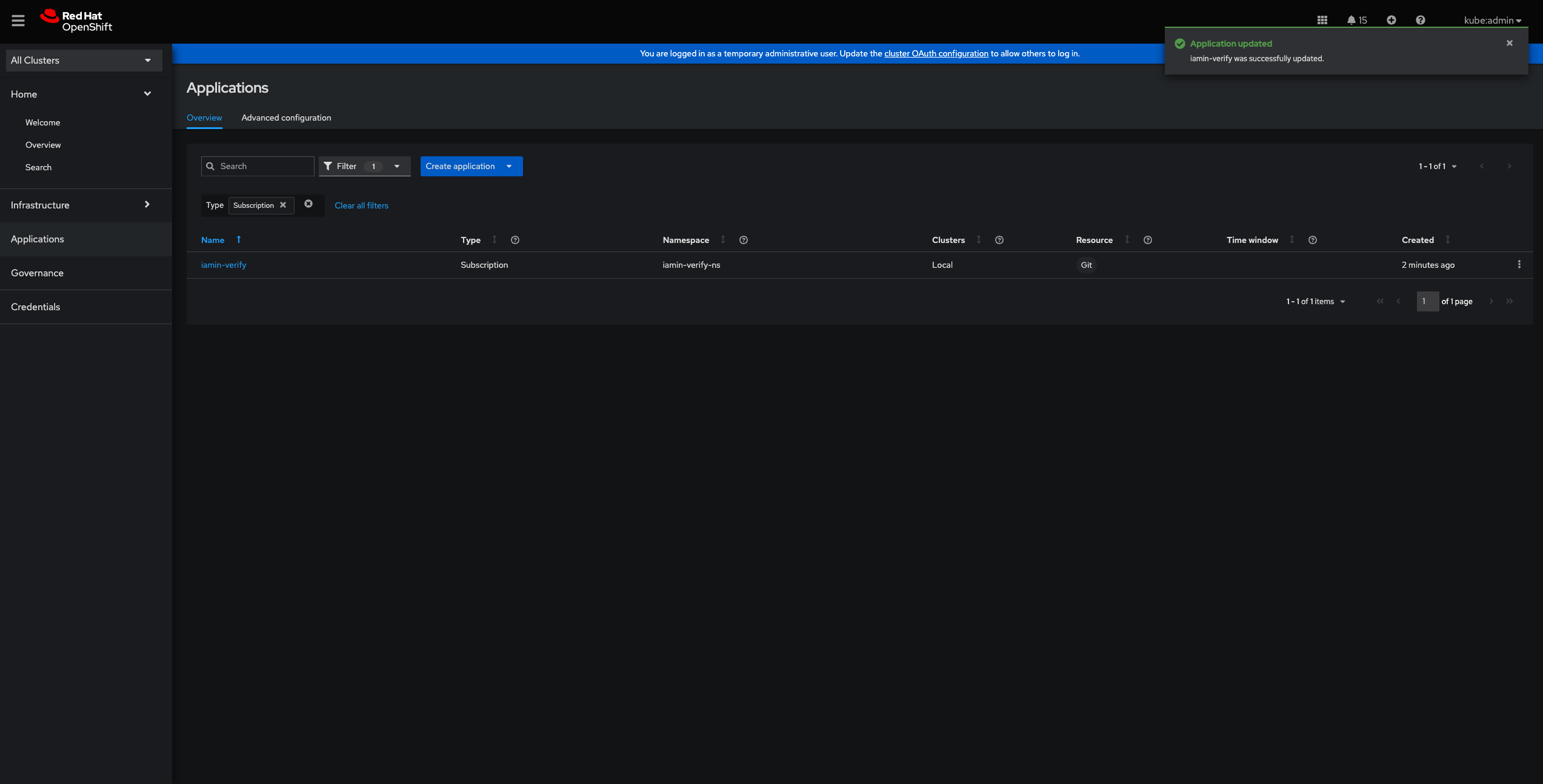Viewport: 1543px width, 784px height.
Task: Remove the Subscription filter chip
Action: [x=283, y=205]
